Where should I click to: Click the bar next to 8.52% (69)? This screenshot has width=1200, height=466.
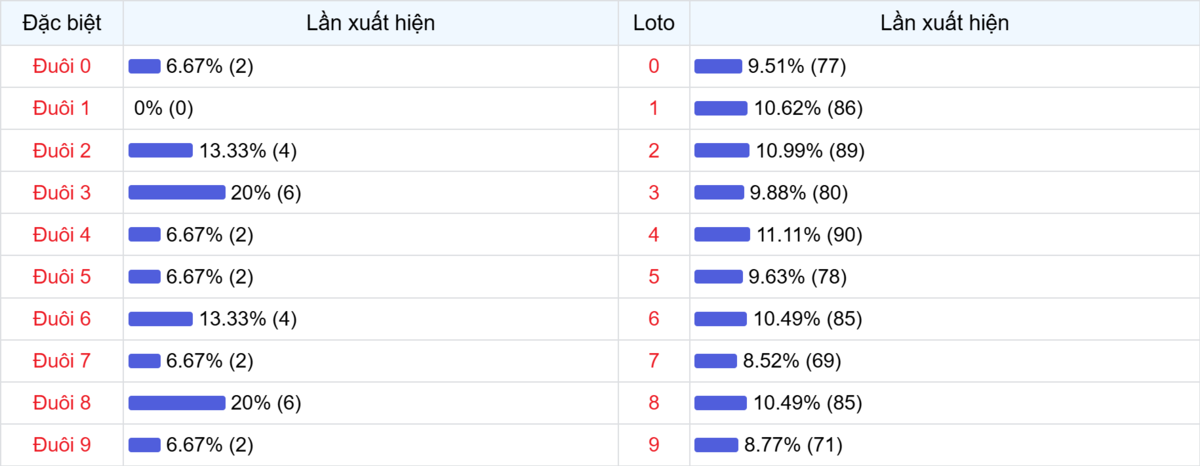715,360
